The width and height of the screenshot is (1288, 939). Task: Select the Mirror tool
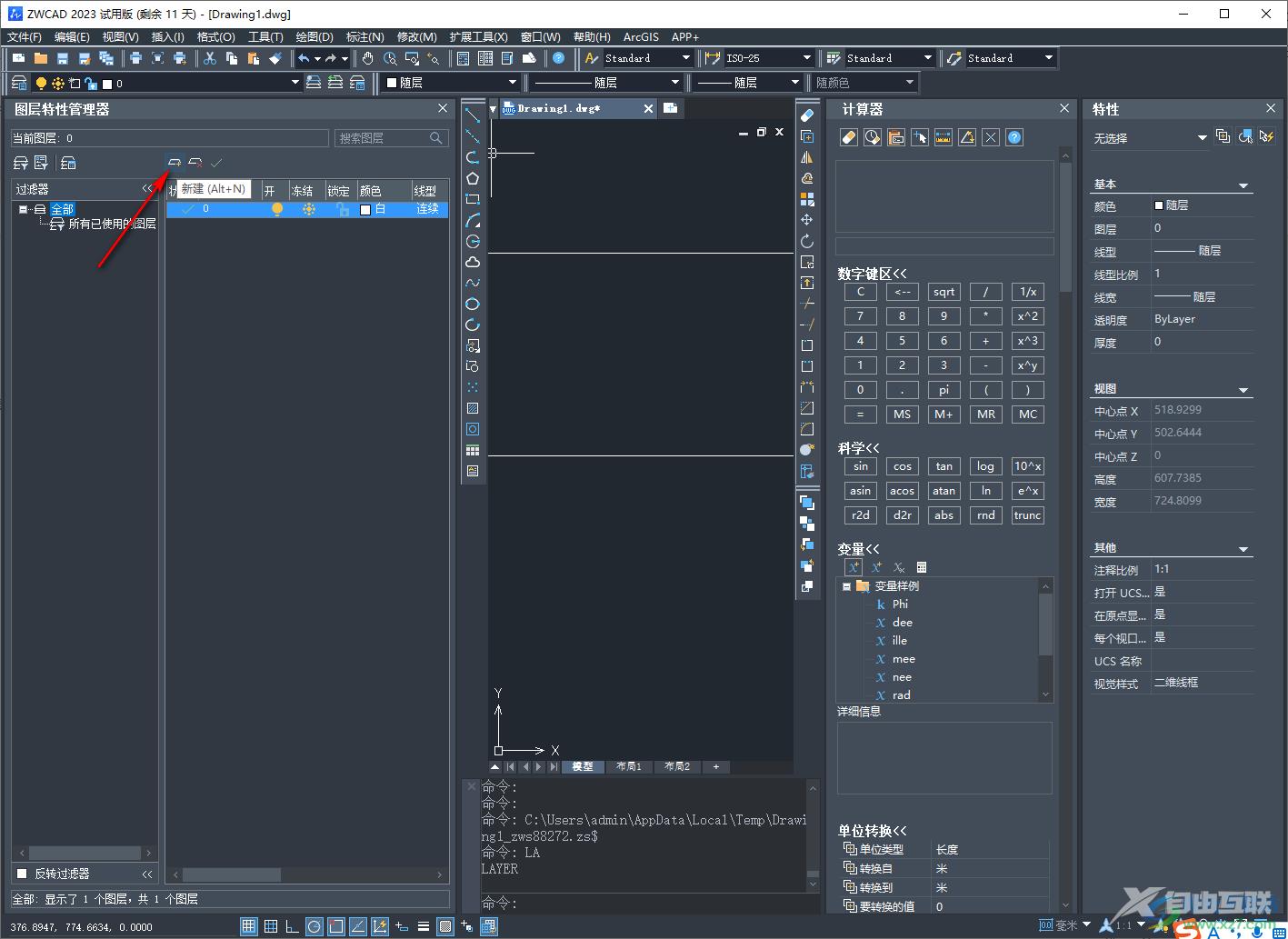tap(806, 157)
